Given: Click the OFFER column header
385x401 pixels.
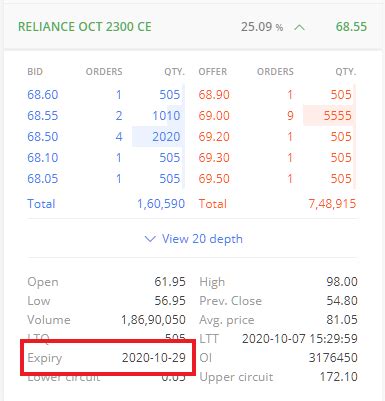Looking at the screenshot, I should tap(213, 72).
